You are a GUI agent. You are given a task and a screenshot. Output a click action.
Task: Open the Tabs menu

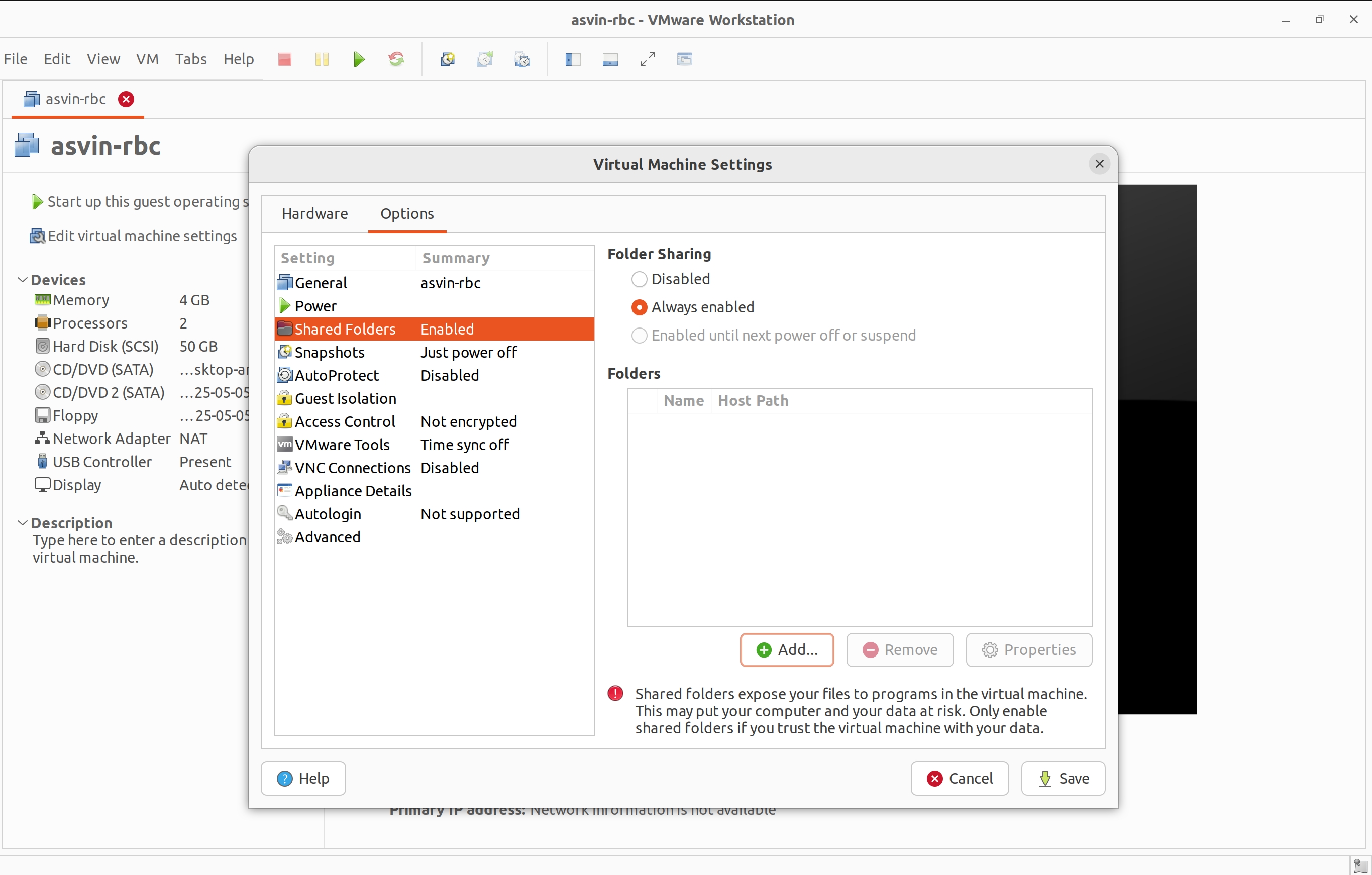(191, 59)
